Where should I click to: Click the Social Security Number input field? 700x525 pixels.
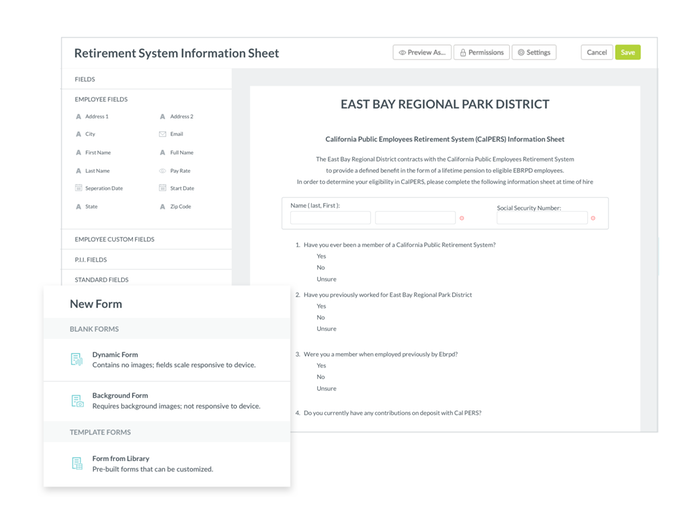[541, 218]
